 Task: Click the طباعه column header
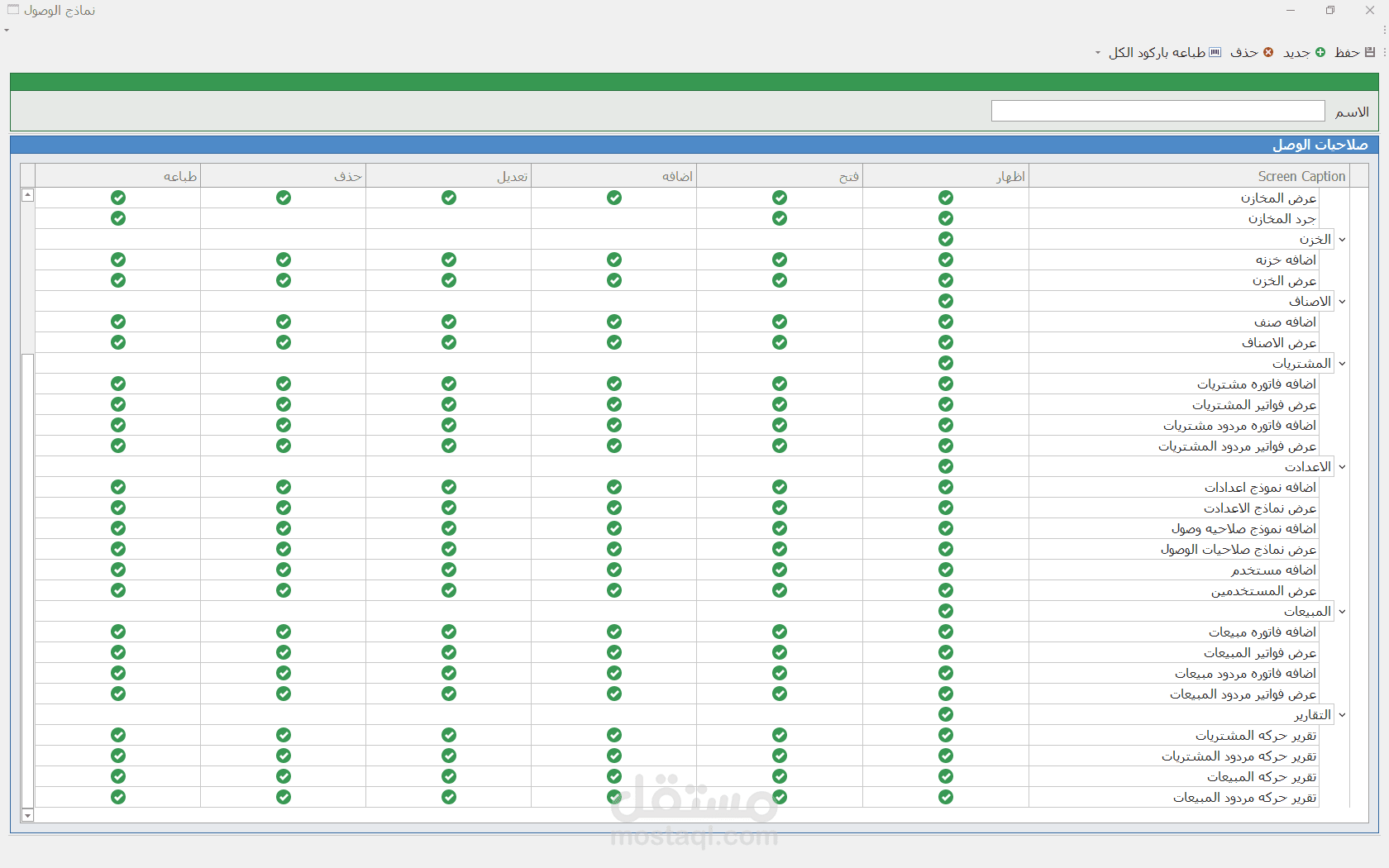point(118,176)
